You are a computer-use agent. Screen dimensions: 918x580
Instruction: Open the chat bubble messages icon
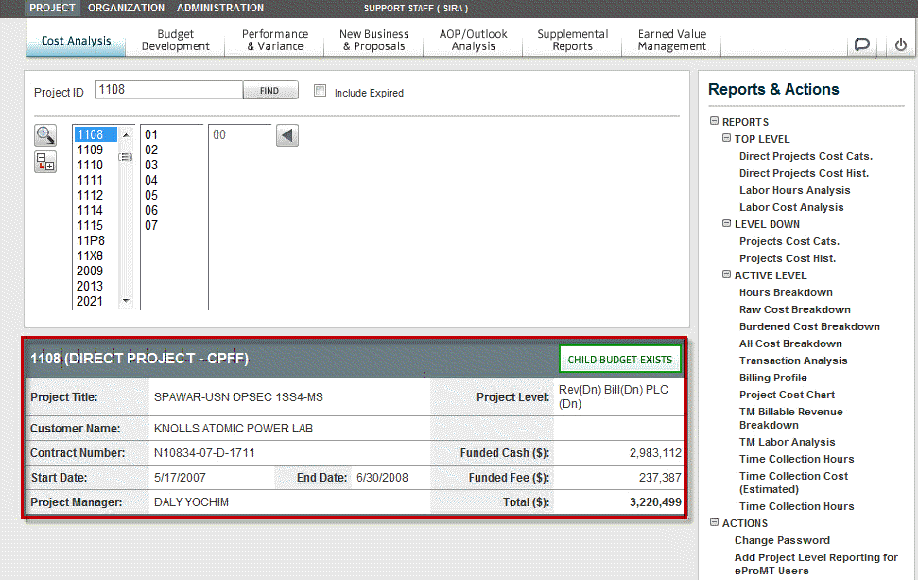[x=860, y=45]
